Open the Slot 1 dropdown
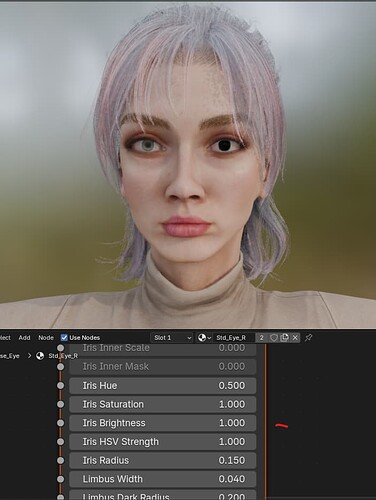 click(x=172, y=338)
